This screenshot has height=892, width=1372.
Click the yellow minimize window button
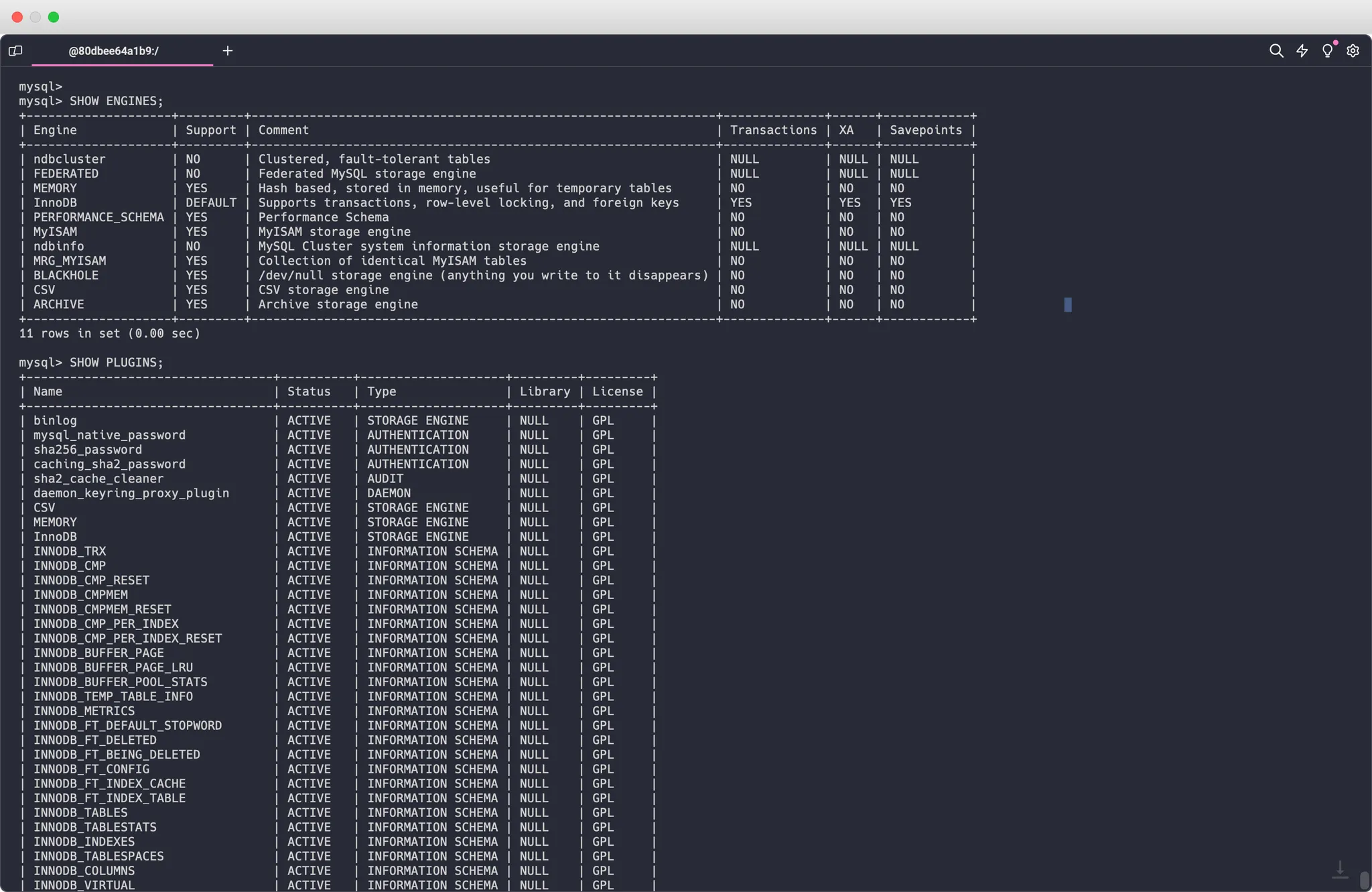click(36, 17)
